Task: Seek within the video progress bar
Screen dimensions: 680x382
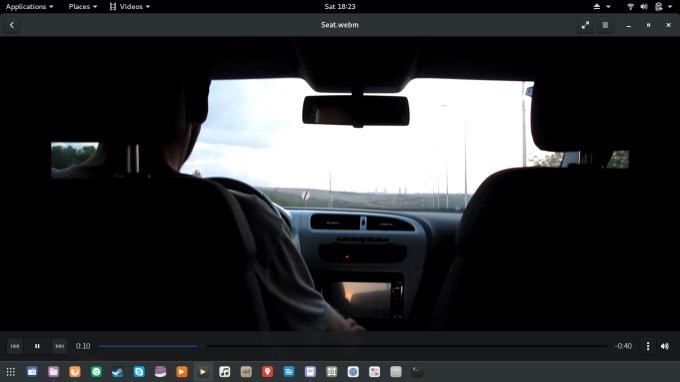Action: point(352,346)
